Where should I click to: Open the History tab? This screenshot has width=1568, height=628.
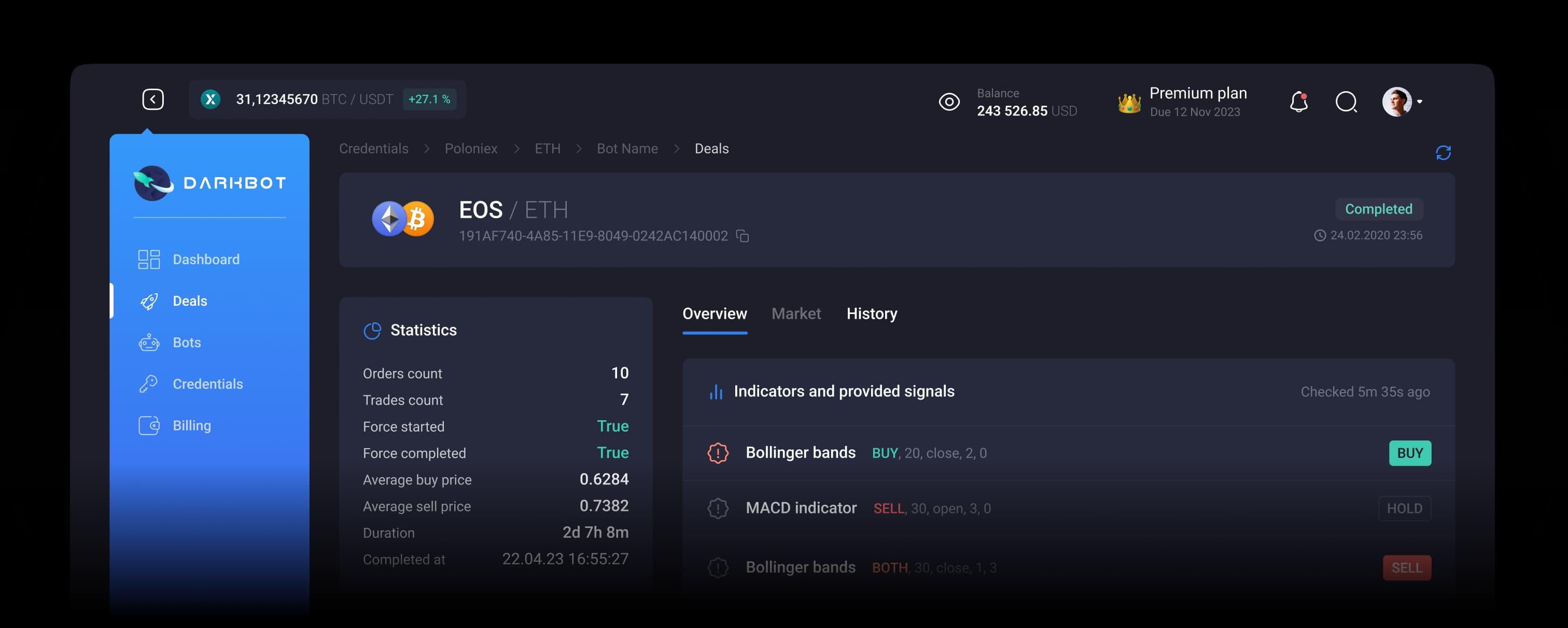pyautogui.click(x=872, y=313)
